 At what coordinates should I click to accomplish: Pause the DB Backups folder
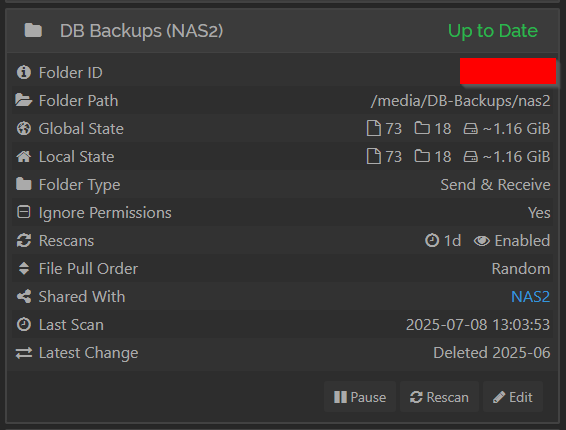point(360,397)
